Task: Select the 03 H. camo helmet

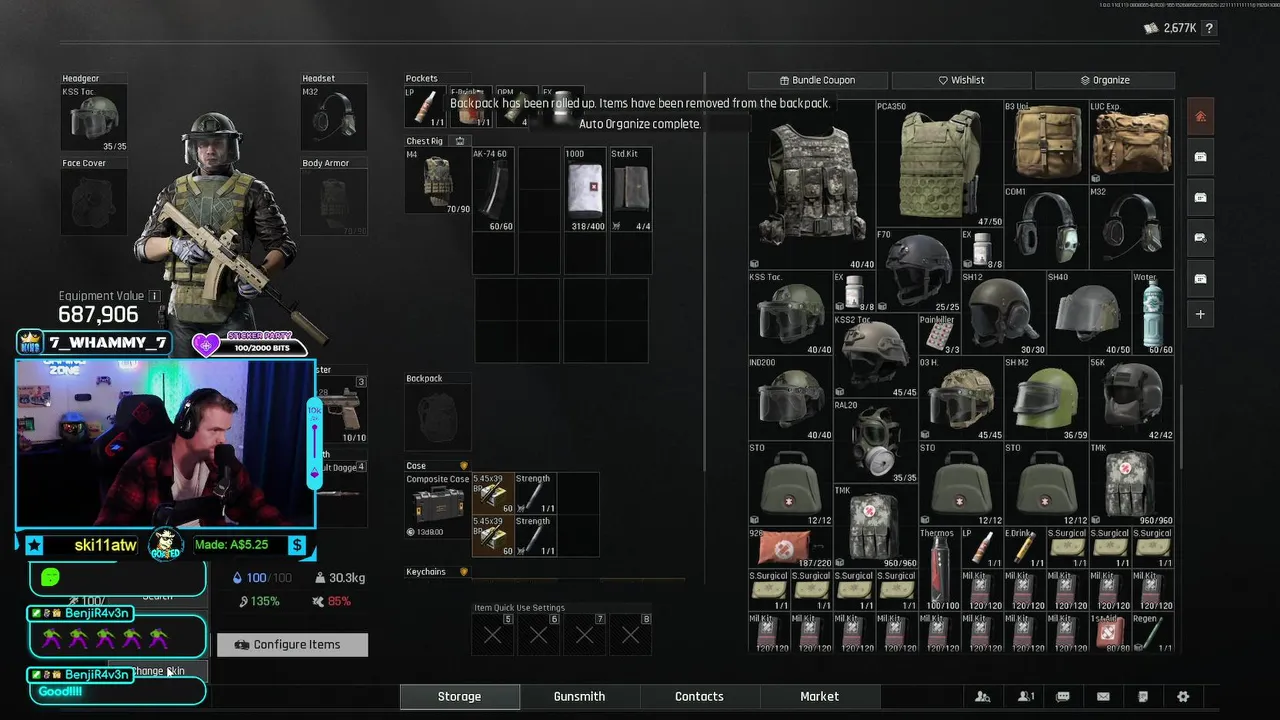Action: pos(961,398)
